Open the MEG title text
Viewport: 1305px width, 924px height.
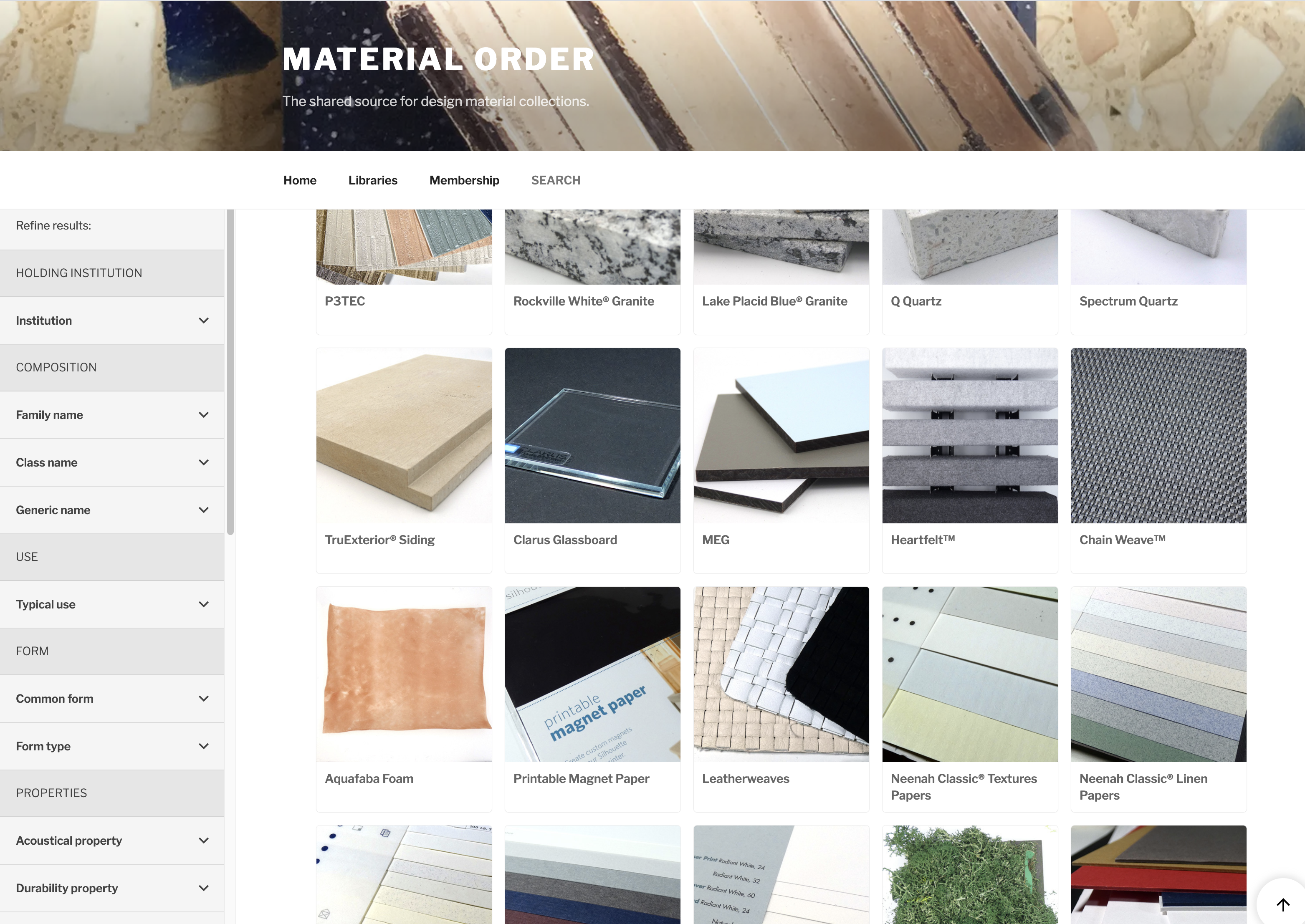716,540
